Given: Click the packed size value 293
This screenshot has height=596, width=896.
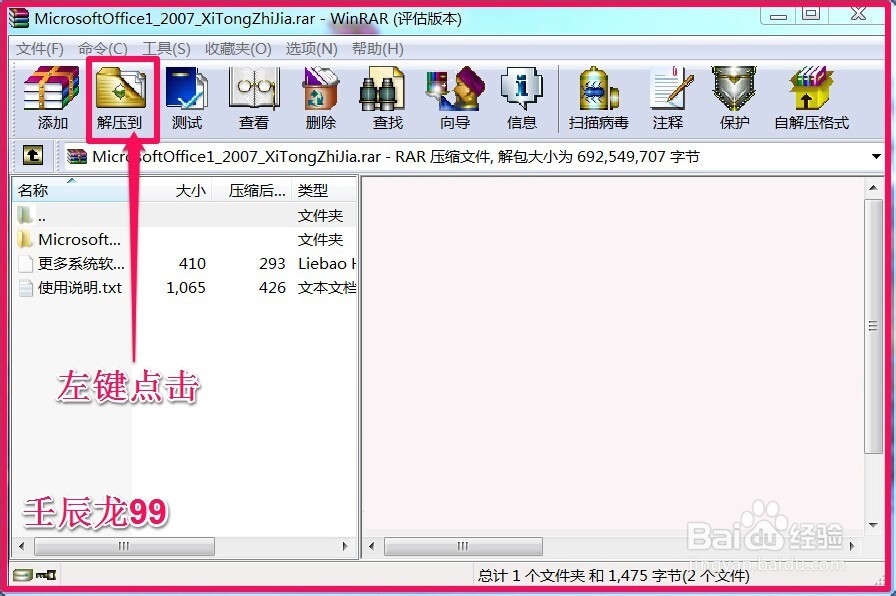Looking at the screenshot, I should coord(272,263).
